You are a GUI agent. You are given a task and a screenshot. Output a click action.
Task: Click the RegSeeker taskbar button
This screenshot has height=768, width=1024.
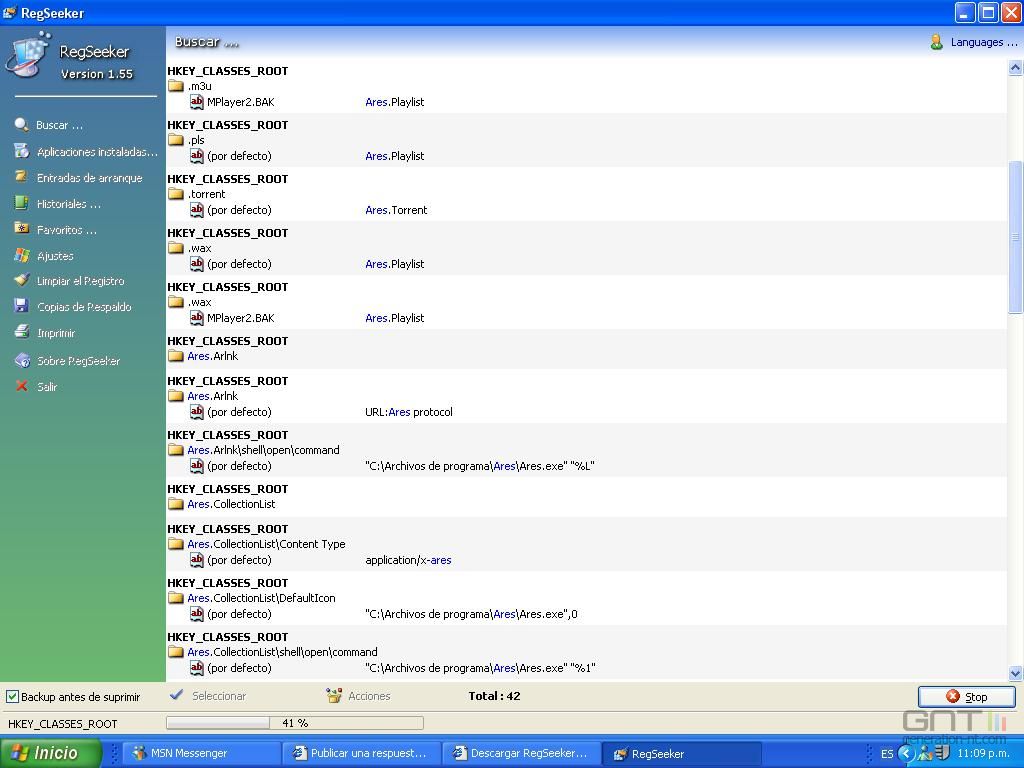(680, 753)
